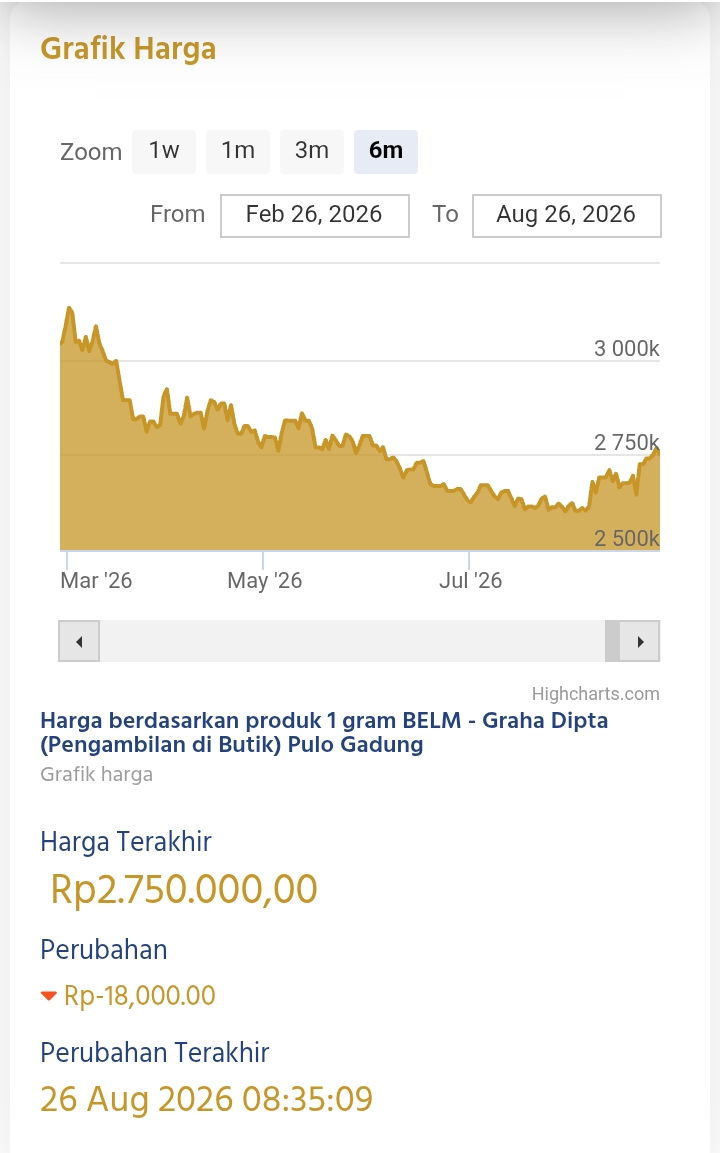The height and width of the screenshot is (1153, 720).
Task: Click the Jul '26 axis tick label
Action: (x=471, y=580)
